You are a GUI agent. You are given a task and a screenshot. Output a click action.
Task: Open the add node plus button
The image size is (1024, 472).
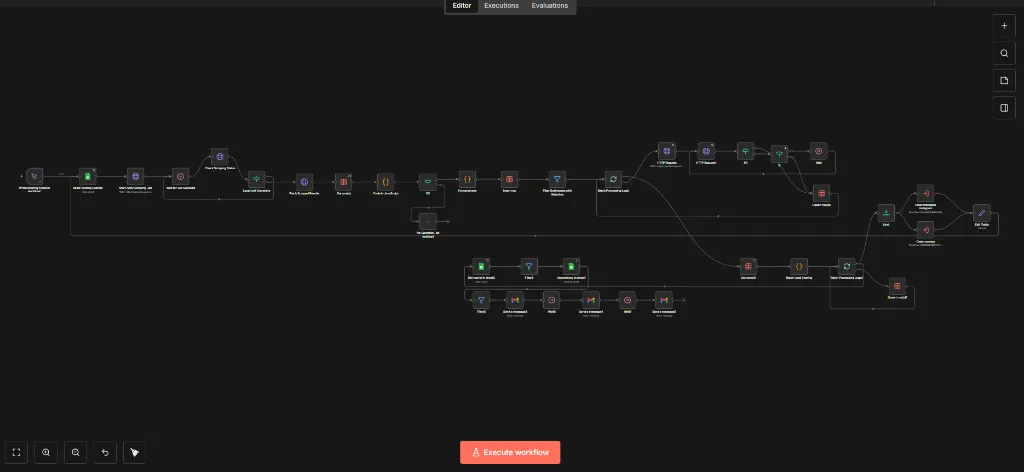tap(1004, 26)
